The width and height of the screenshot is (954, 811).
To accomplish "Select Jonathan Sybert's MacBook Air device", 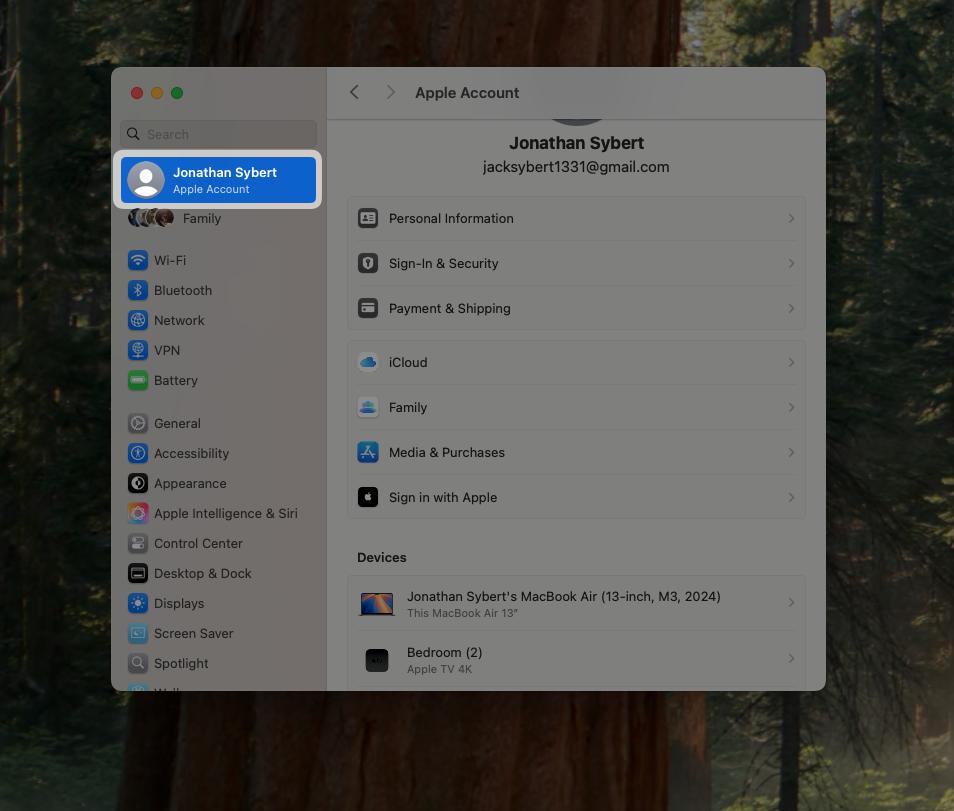I will (x=563, y=603).
